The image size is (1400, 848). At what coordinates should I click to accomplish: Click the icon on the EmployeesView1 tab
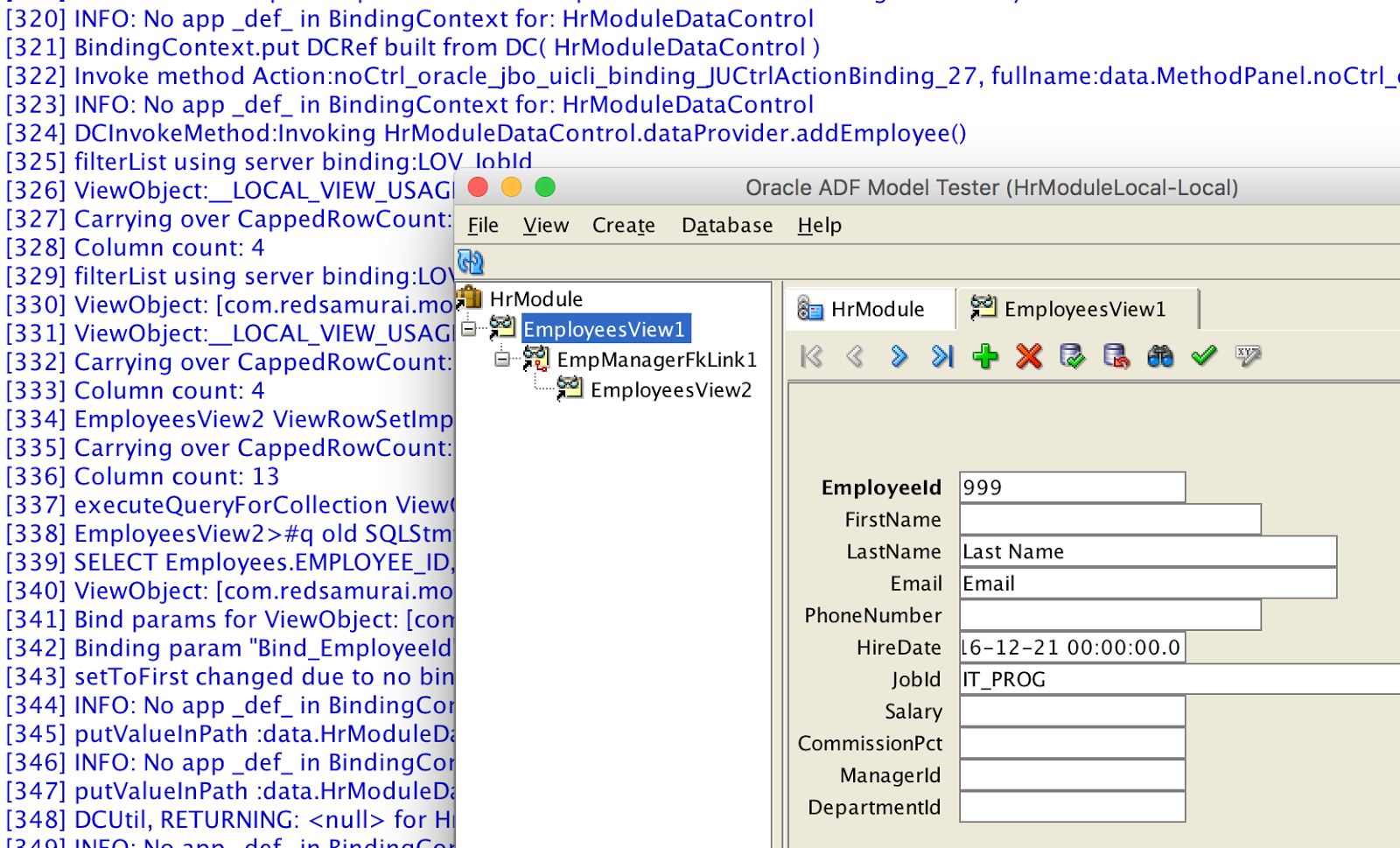coord(983,307)
